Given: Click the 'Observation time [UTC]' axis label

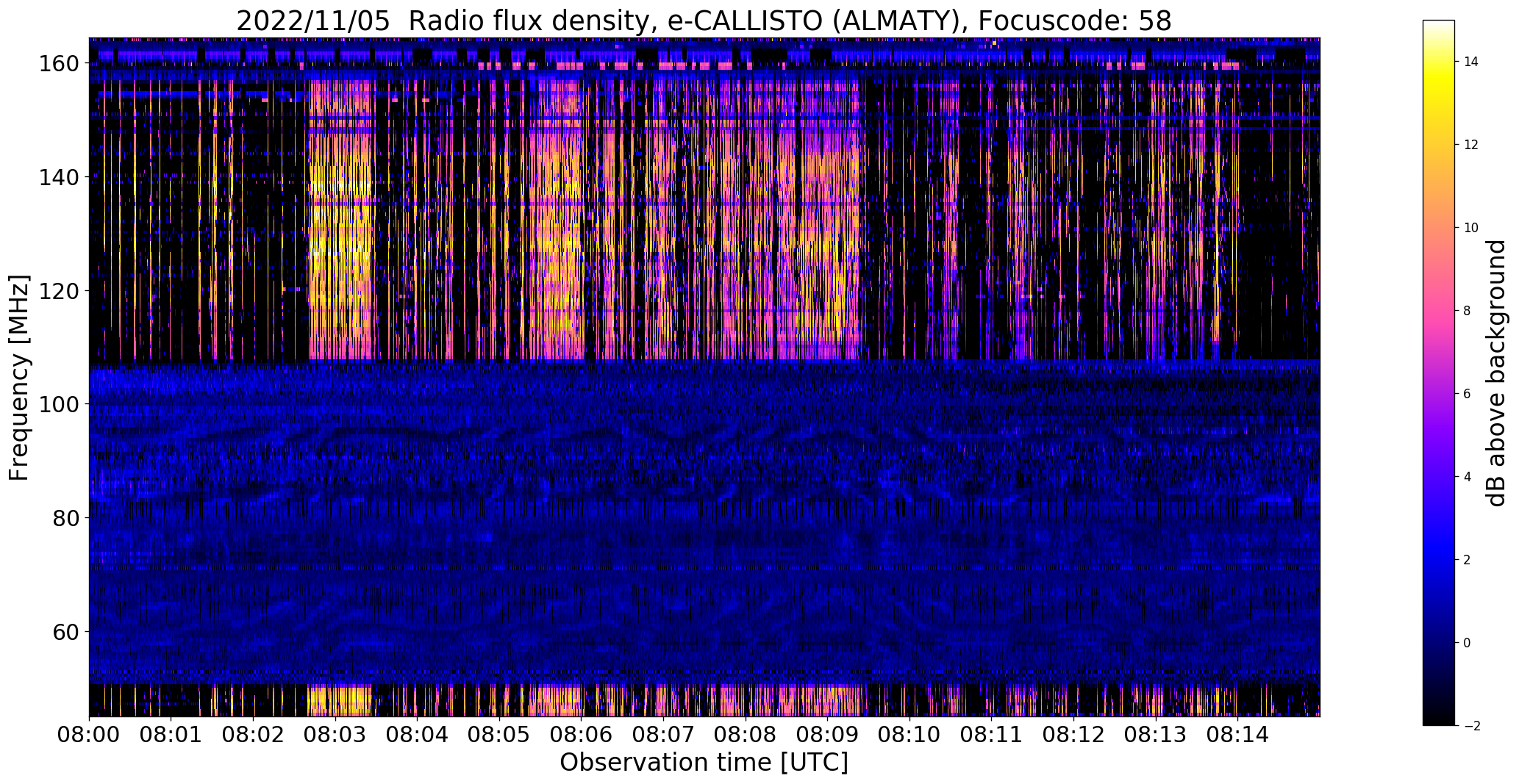Looking at the screenshot, I should pos(704,763).
